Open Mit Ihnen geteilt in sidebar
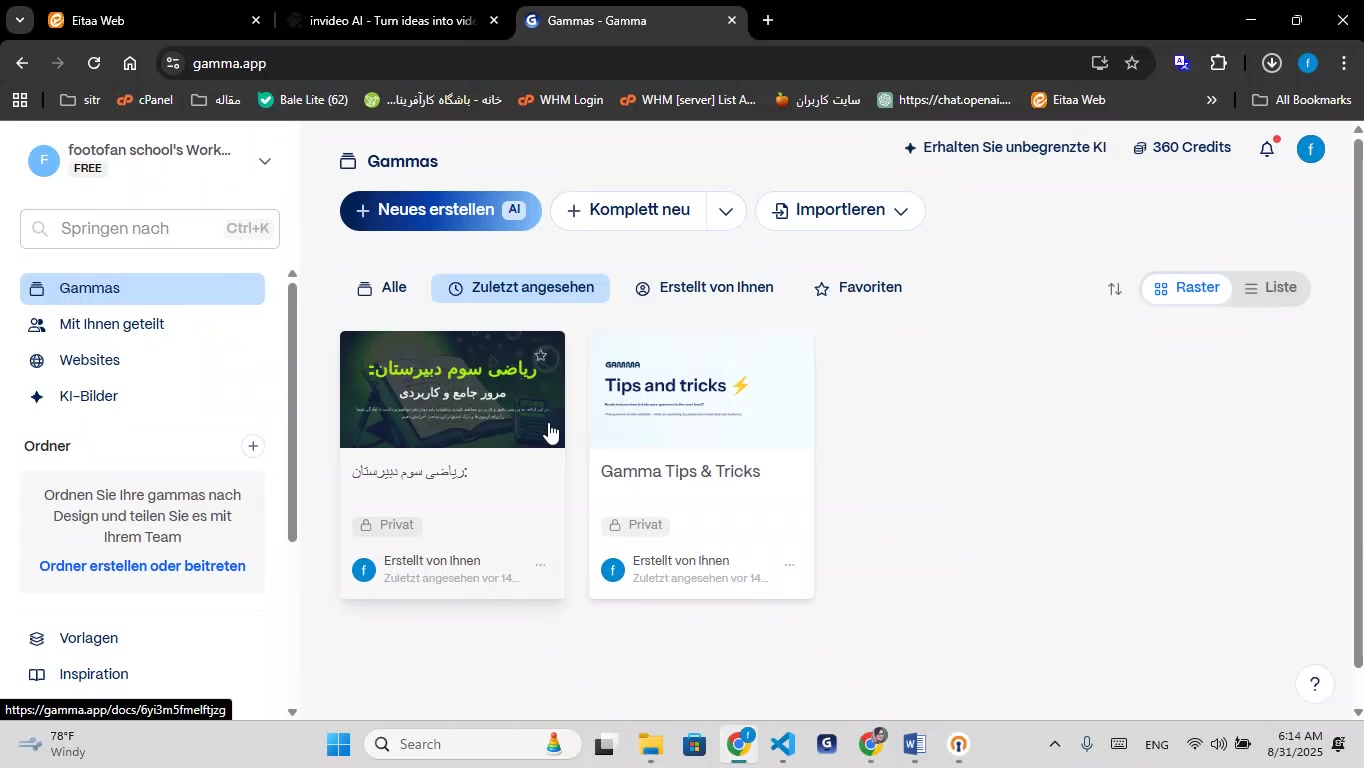1364x768 pixels. point(143,325)
